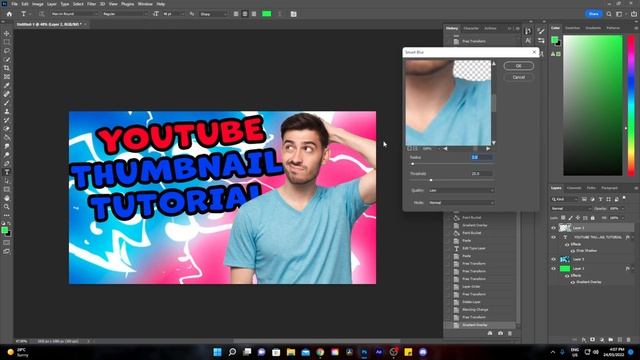Hide the top selected layer's eye

click(x=553, y=228)
